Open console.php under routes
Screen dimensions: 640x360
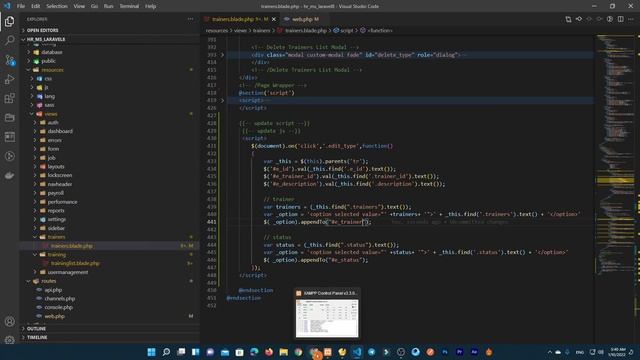(58, 307)
